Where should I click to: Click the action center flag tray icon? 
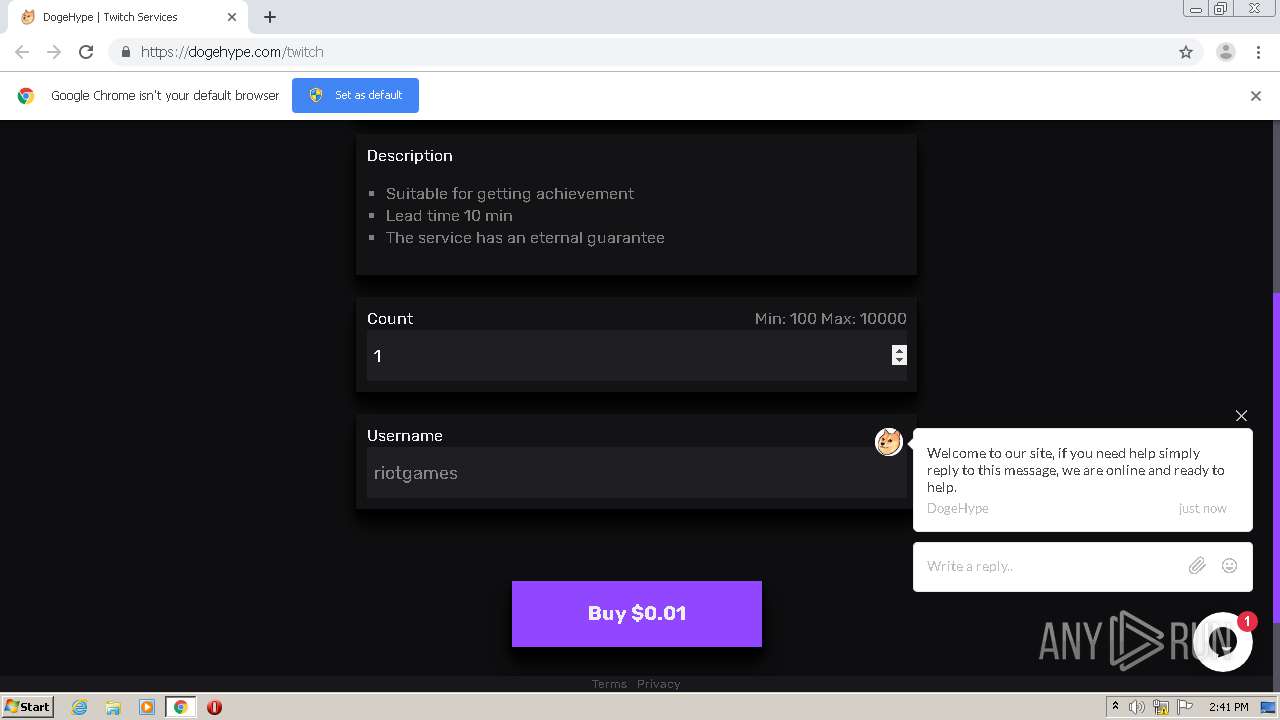1185,707
